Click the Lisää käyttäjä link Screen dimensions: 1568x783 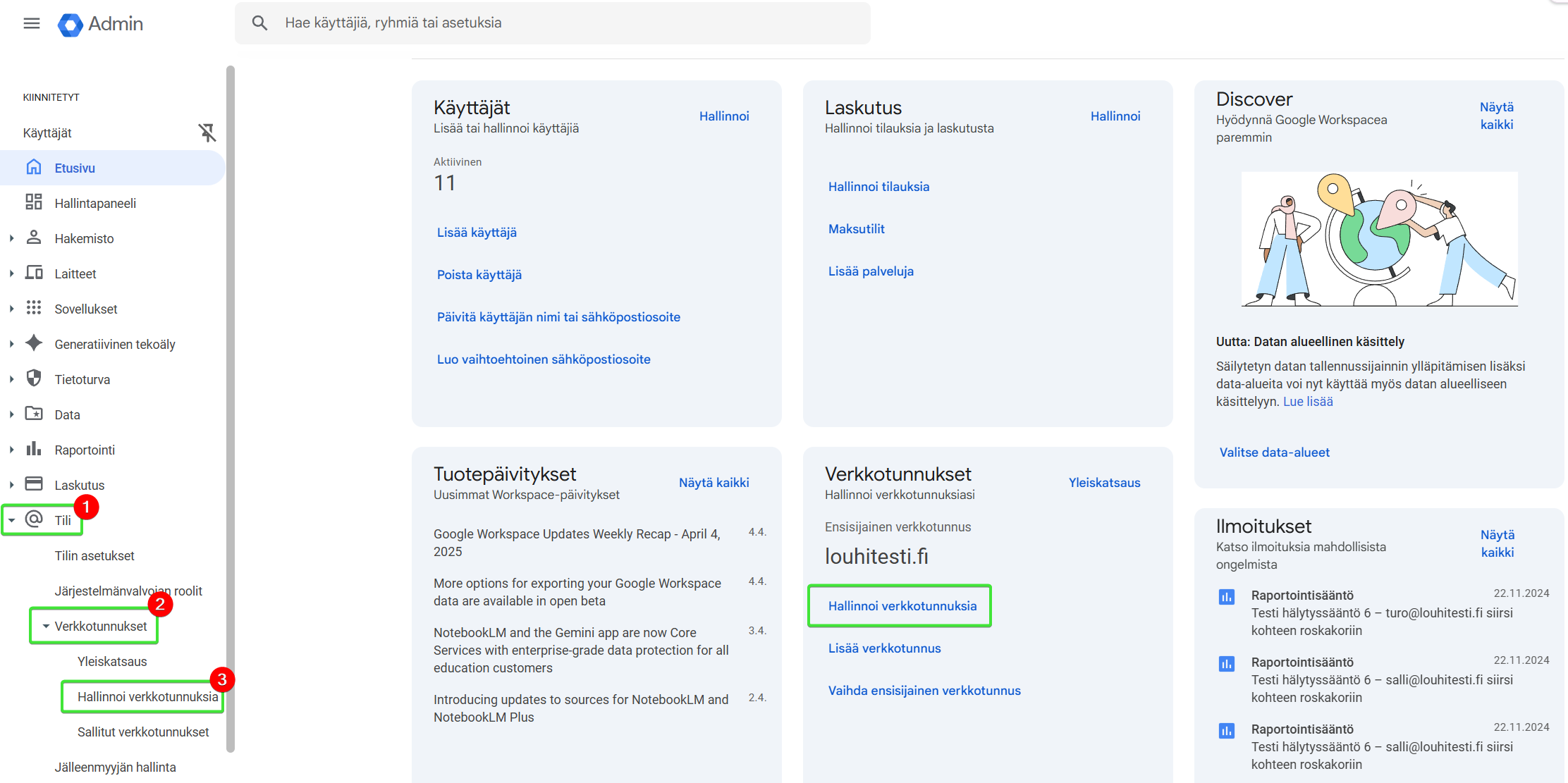coord(477,233)
